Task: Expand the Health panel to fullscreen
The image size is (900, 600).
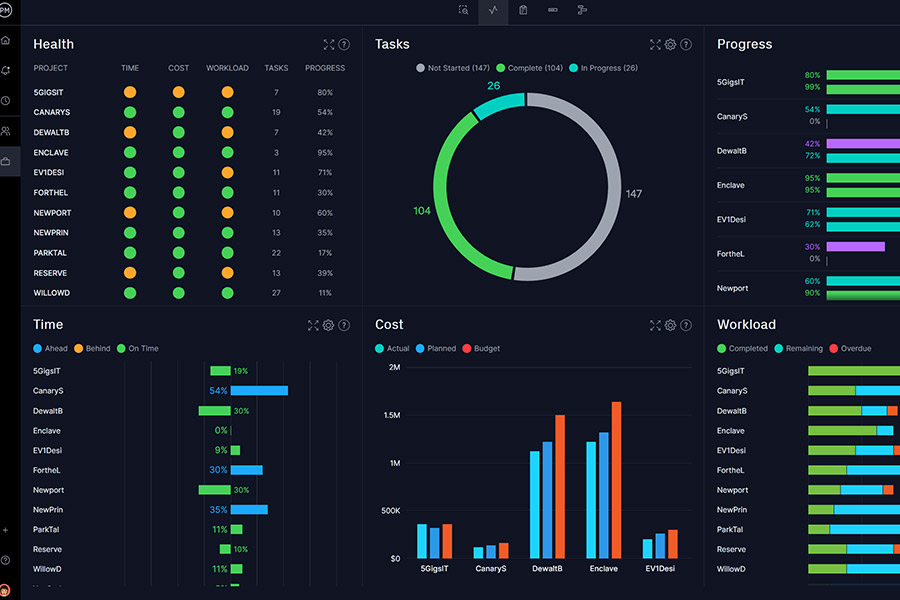Action: pyautogui.click(x=329, y=45)
